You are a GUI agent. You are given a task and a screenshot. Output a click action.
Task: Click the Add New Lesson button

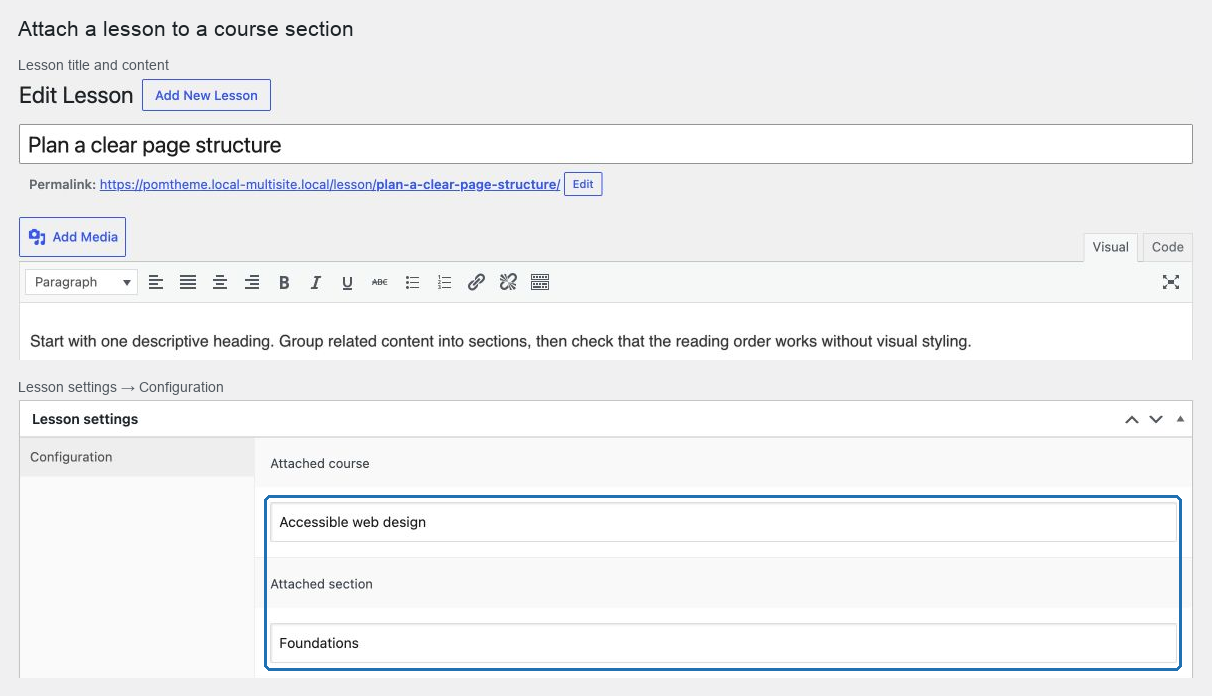[x=206, y=95]
